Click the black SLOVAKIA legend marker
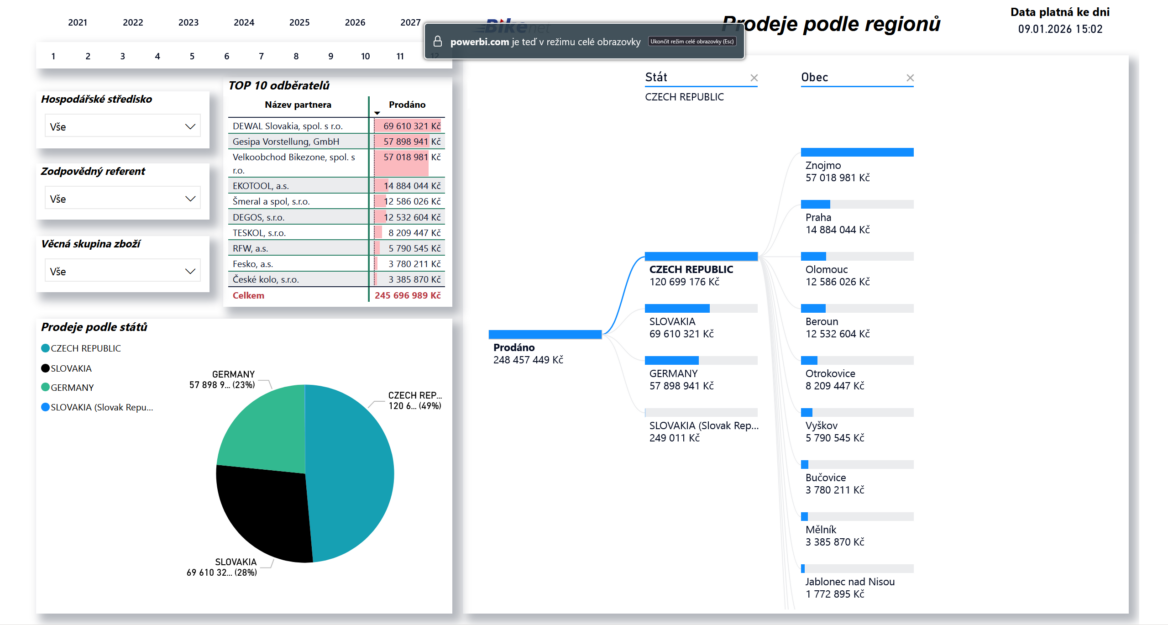The image size is (1168, 625). [x=45, y=368]
